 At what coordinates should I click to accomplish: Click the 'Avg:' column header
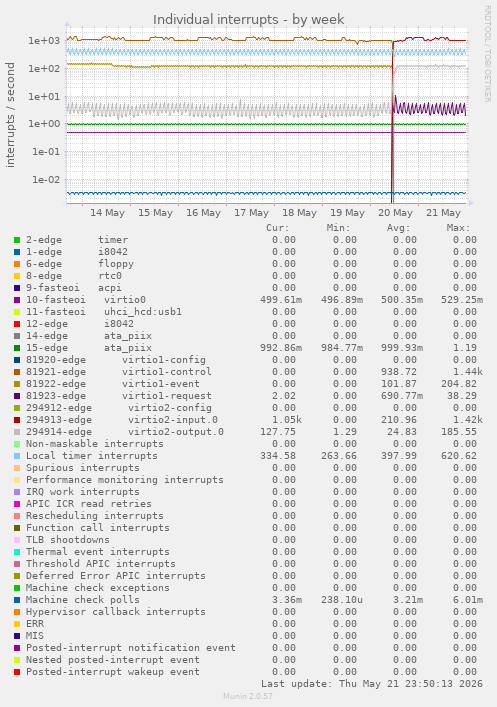click(398, 228)
